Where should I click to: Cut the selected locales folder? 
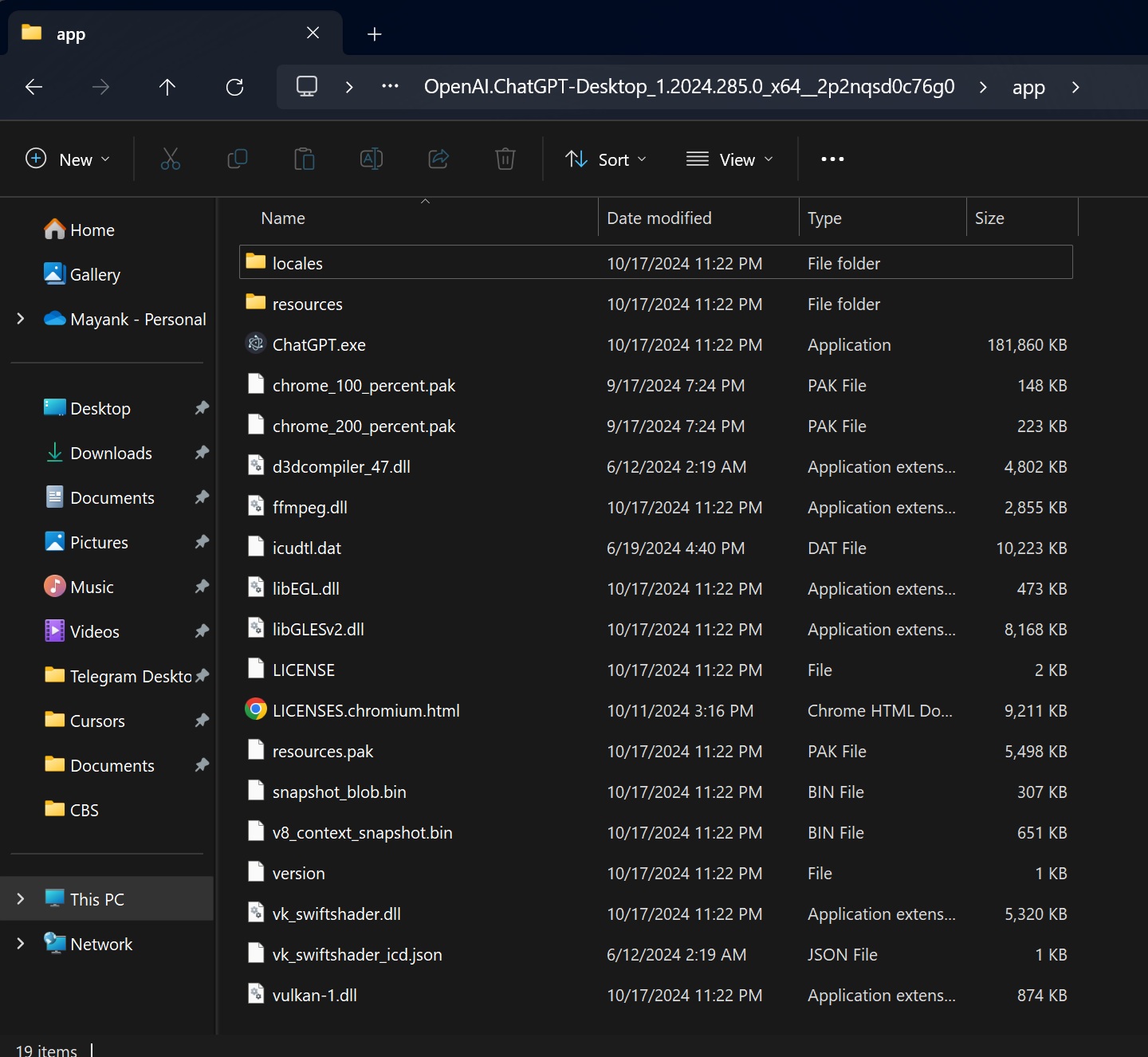[x=171, y=159]
